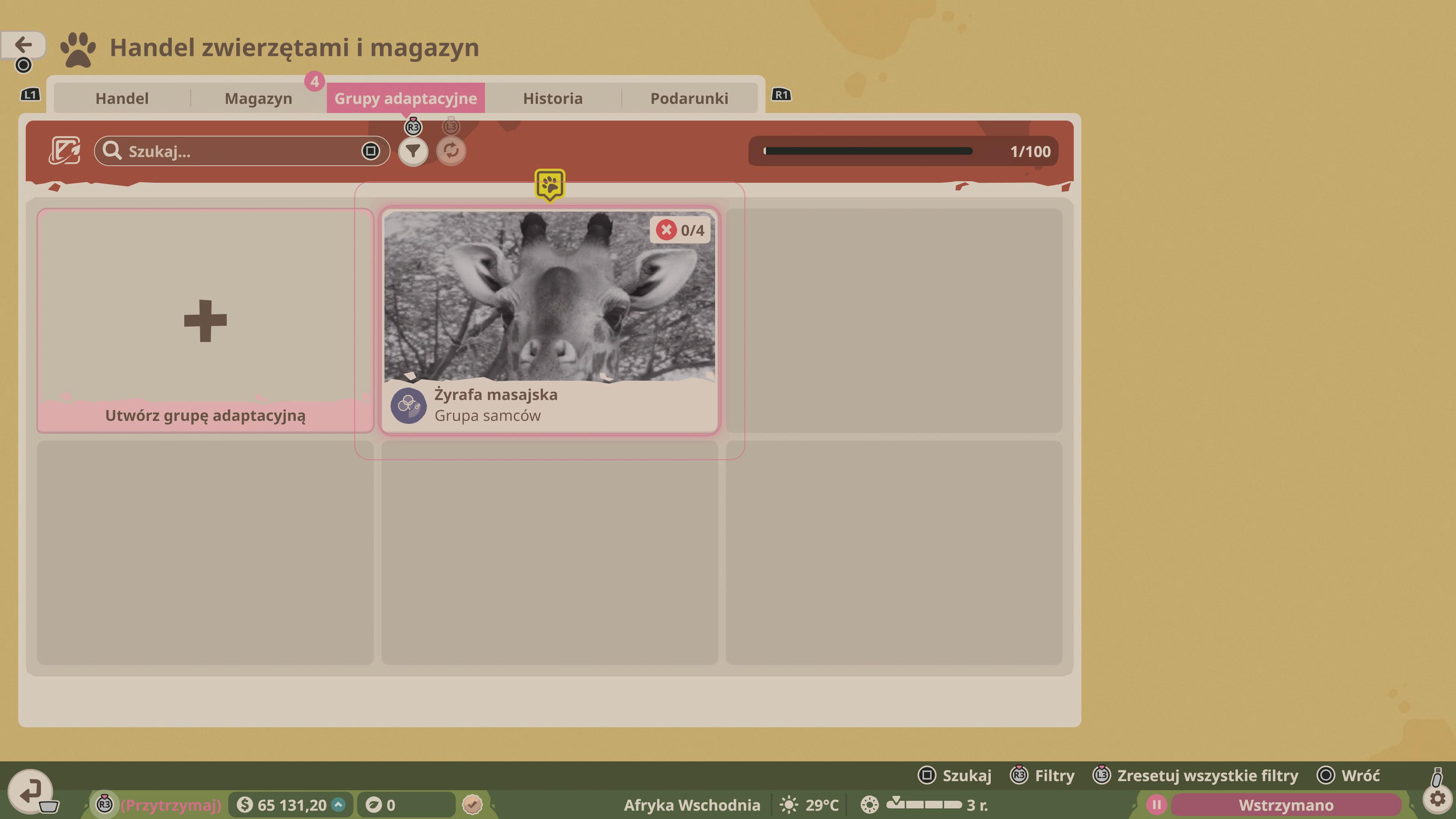This screenshot has width=1456, height=819.
Task: Click the round badge icon after credits
Action: 472,804
